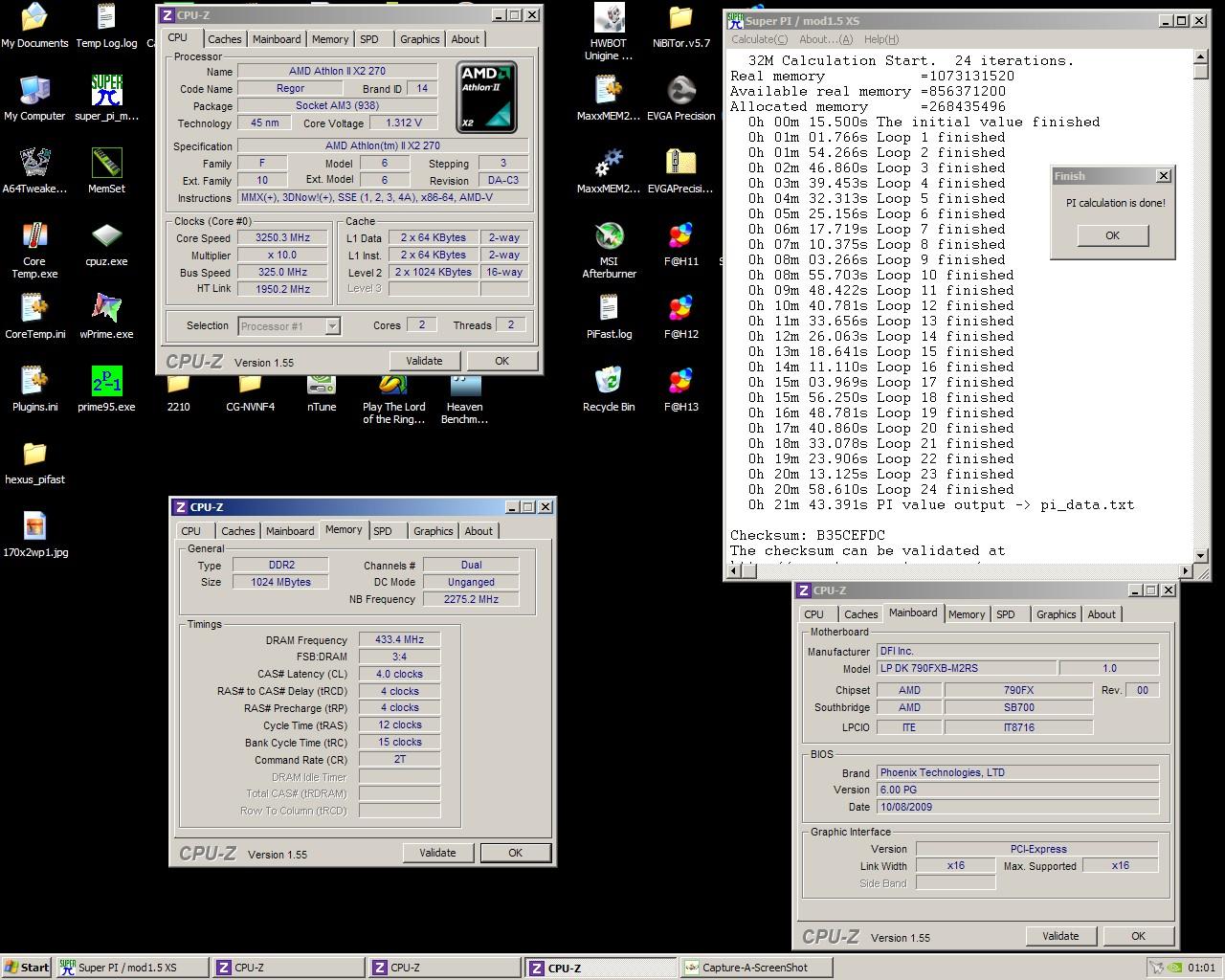
Task: Open Graphics tab in mainboard CPU-Z window
Action: [x=1057, y=614]
